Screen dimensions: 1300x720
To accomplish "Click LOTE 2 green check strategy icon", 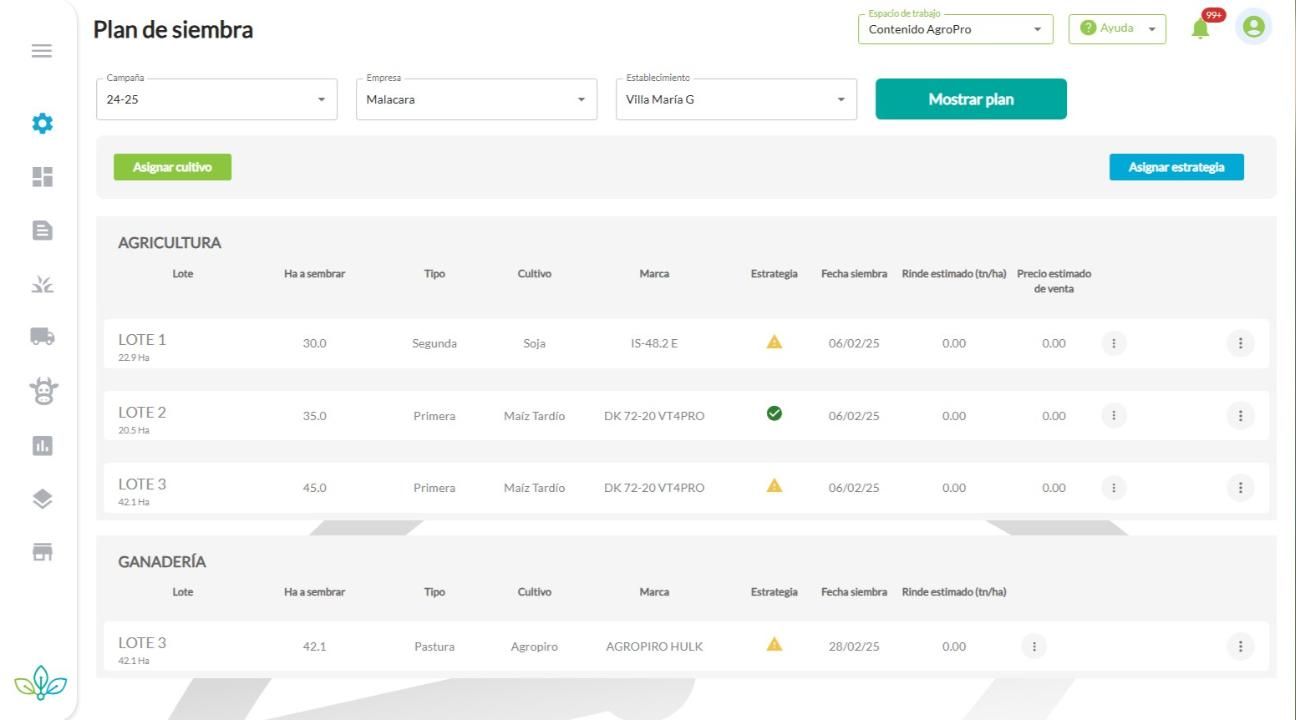I will (774, 414).
